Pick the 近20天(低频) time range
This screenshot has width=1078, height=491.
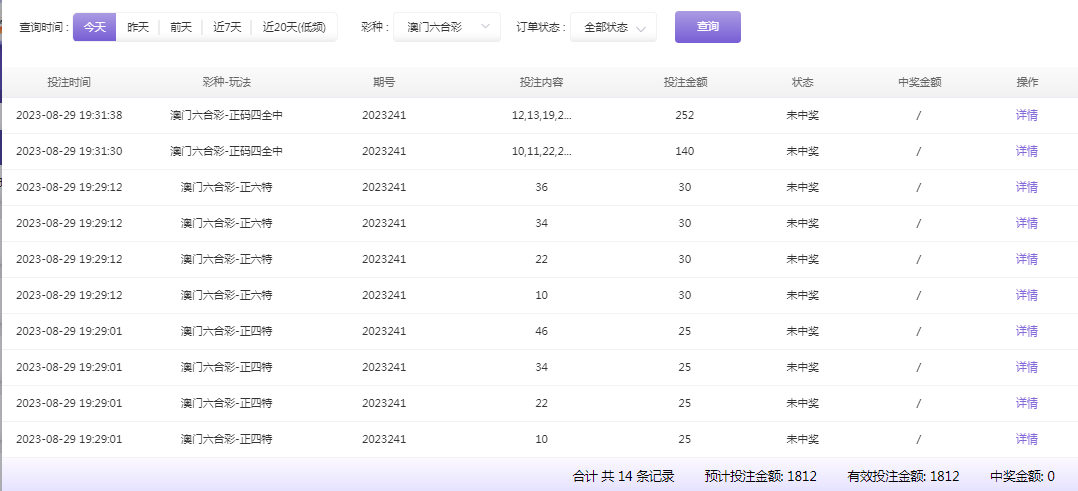[294, 27]
